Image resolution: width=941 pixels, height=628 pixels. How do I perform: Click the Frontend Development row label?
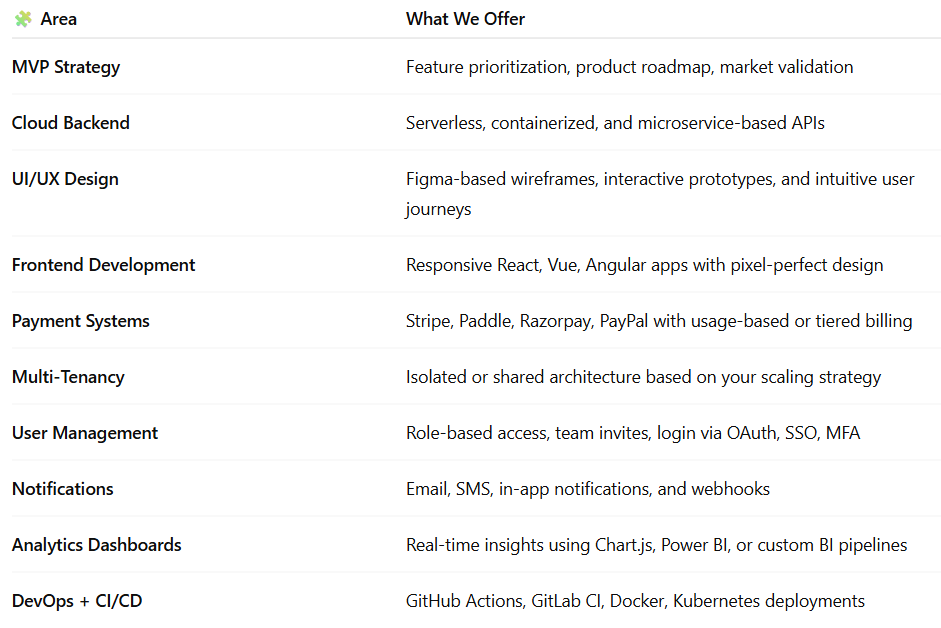pos(104,265)
